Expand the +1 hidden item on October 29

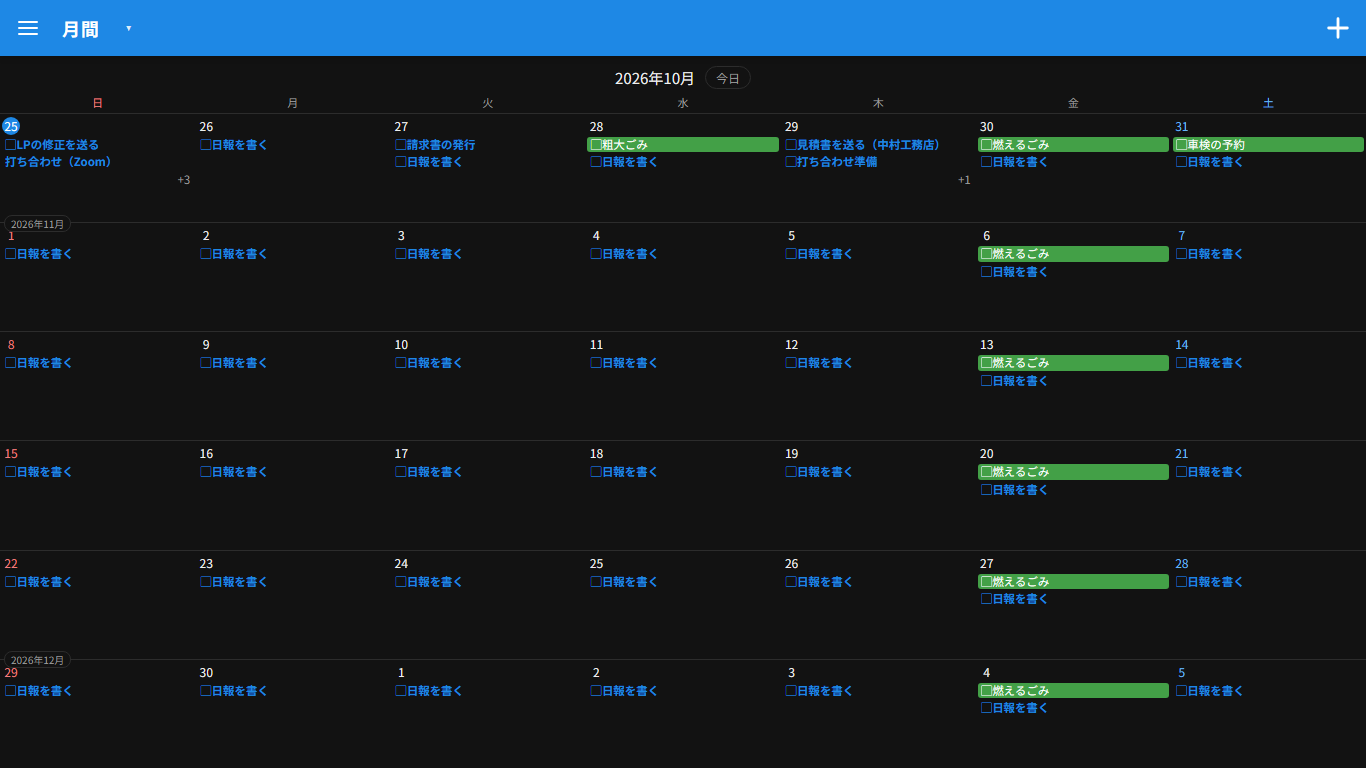[964, 180]
